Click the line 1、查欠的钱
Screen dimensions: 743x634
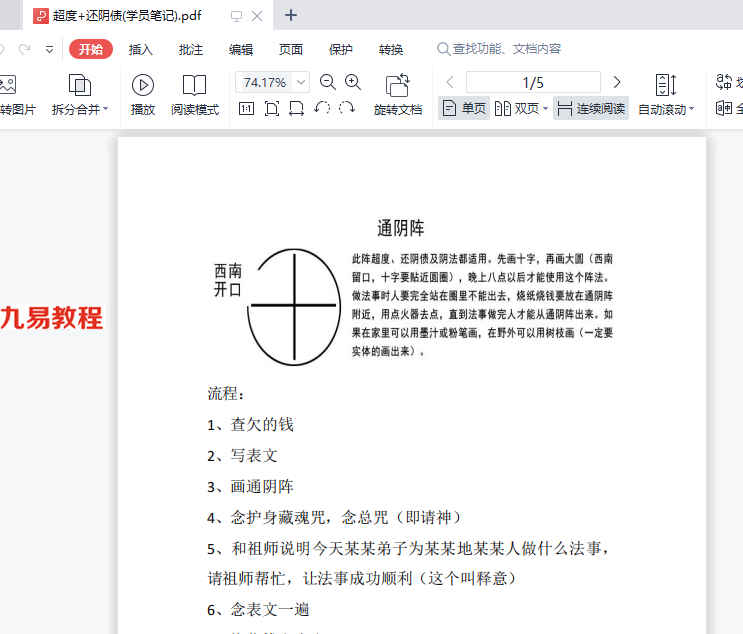(x=250, y=425)
